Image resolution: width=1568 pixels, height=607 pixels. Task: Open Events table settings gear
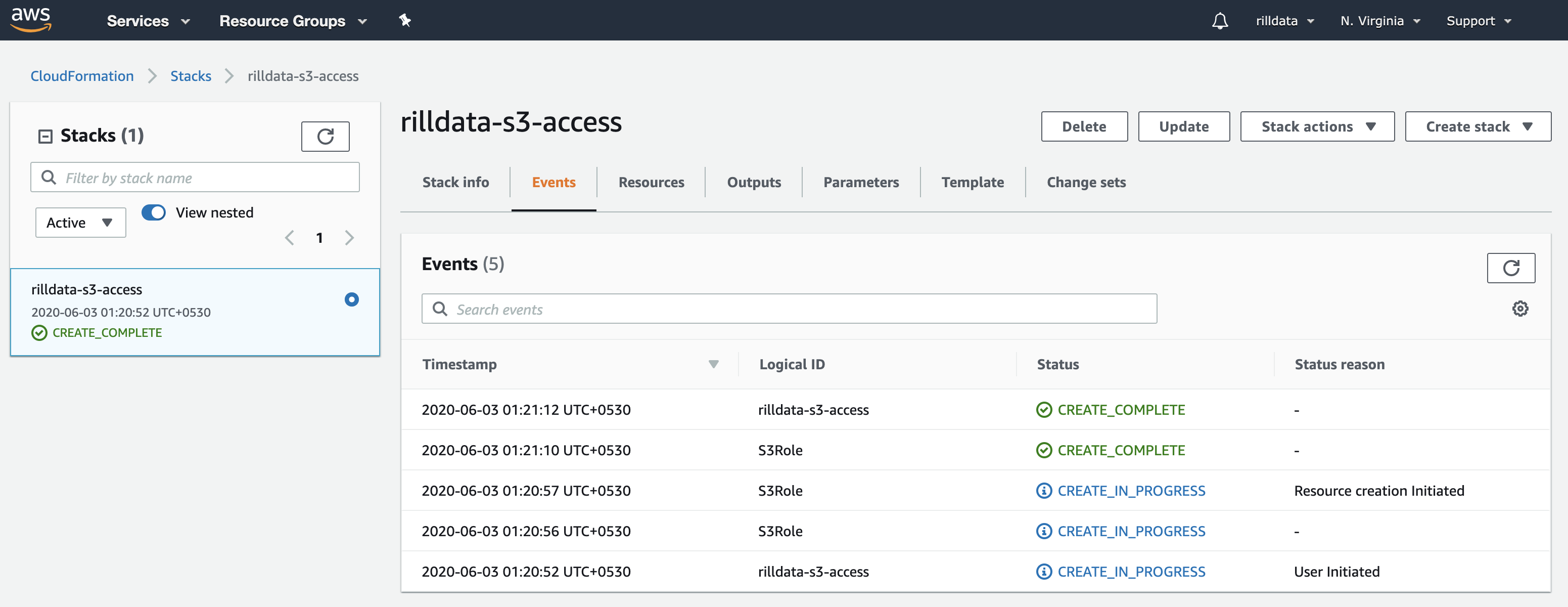(x=1520, y=309)
